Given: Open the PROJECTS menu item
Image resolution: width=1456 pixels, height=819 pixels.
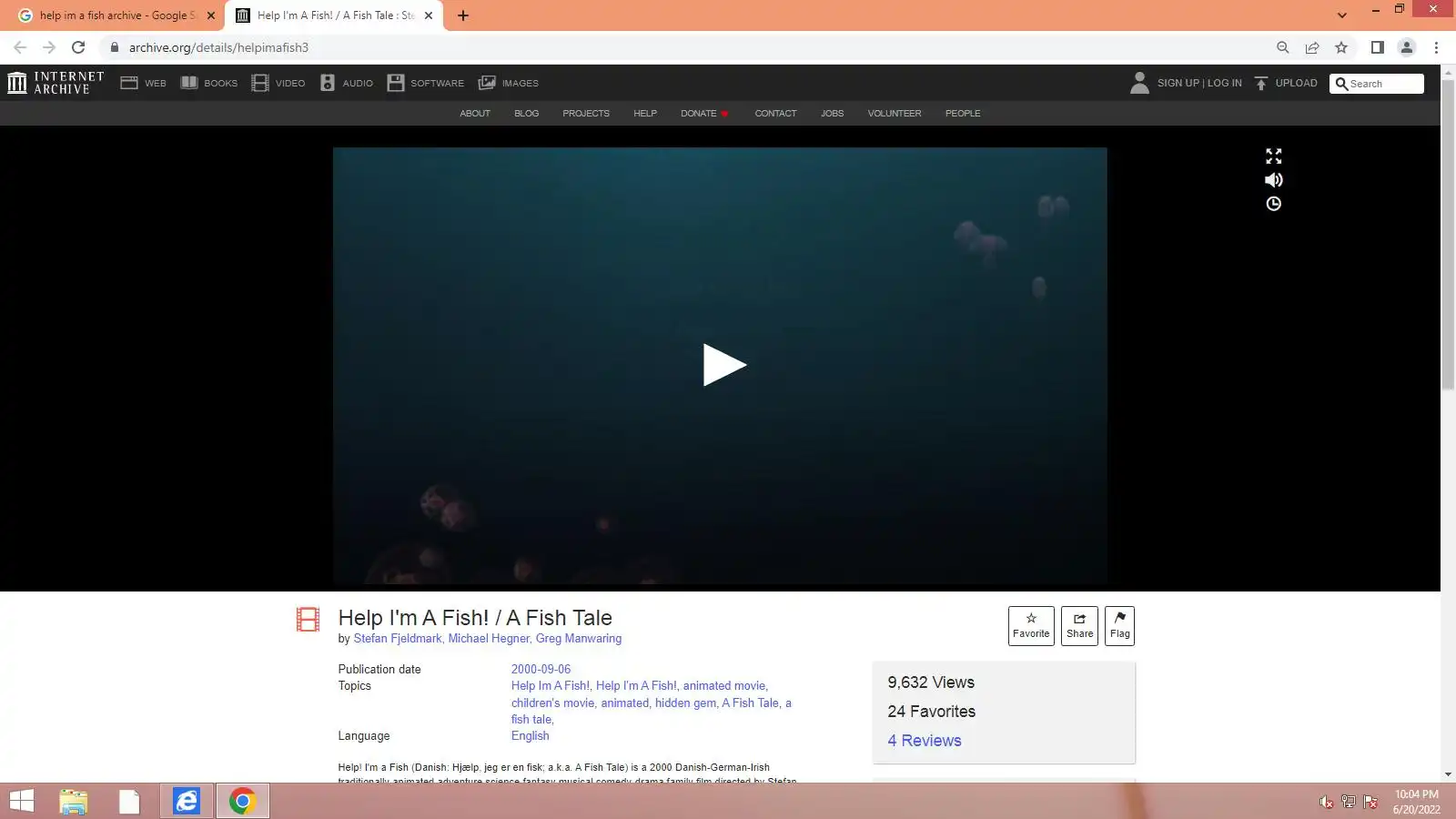Looking at the screenshot, I should click(x=586, y=114).
